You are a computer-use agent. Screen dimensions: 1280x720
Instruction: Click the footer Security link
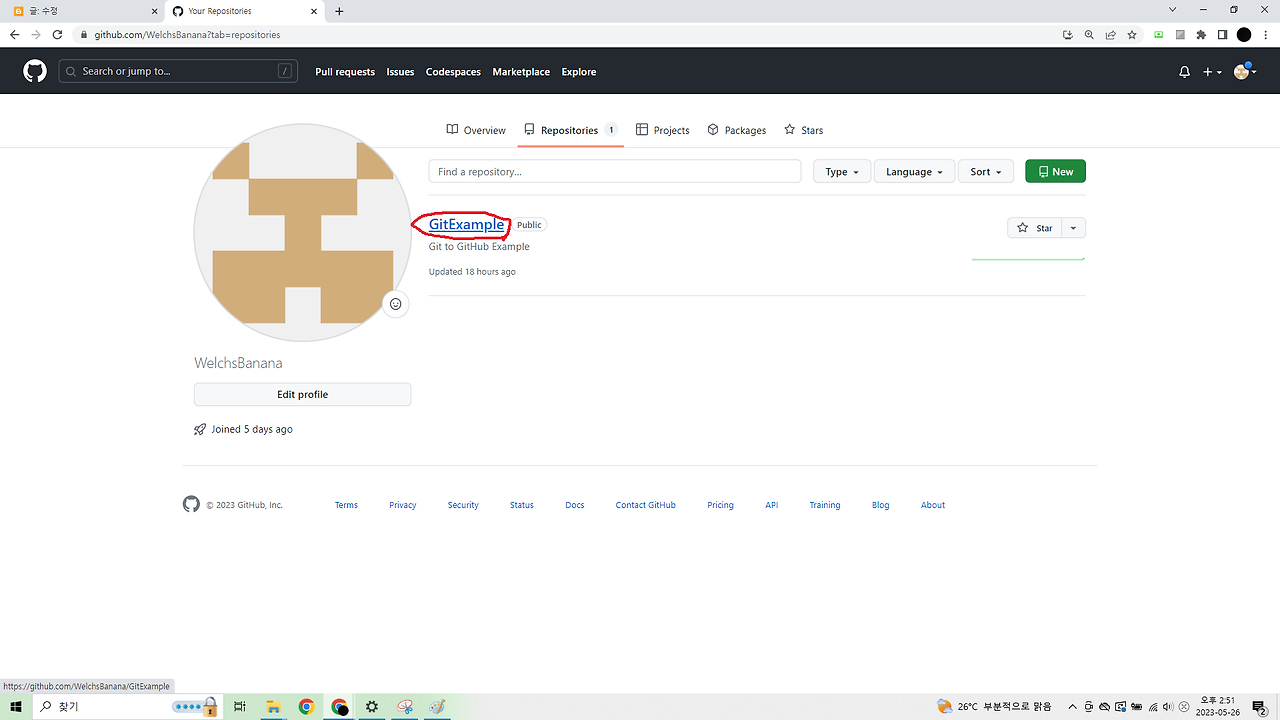tap(463, 505)
